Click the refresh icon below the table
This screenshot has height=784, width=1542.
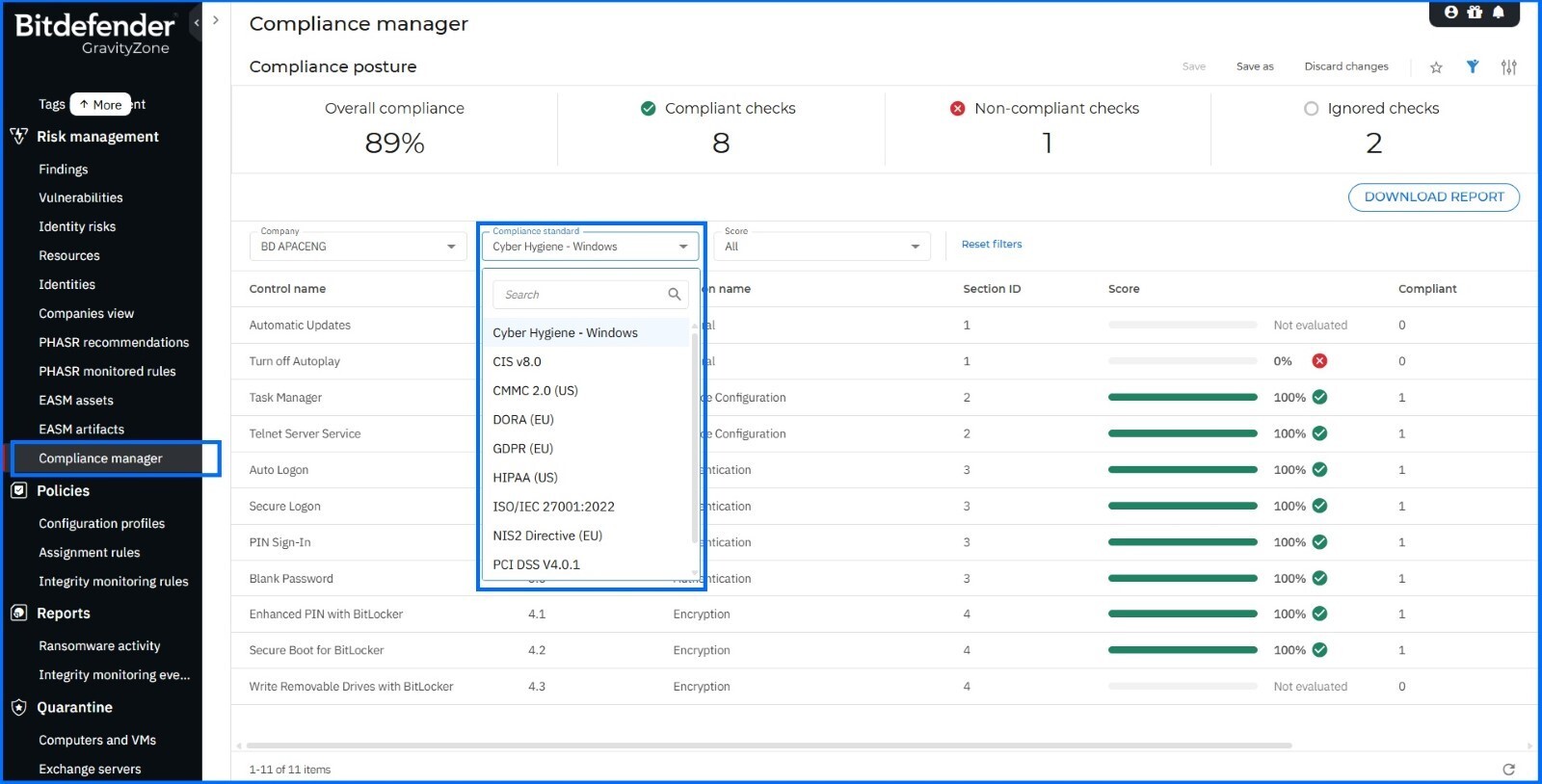click(1508, 769)
